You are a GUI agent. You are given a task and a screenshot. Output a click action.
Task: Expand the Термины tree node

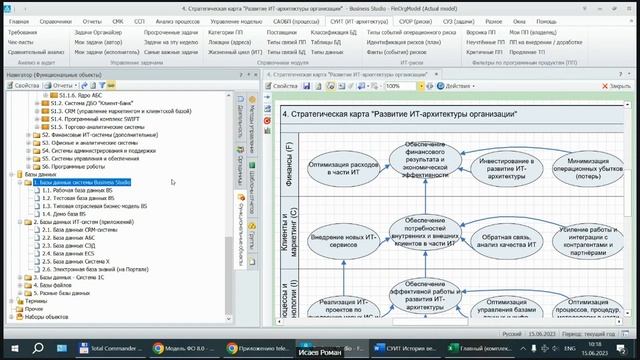[11, 301]
